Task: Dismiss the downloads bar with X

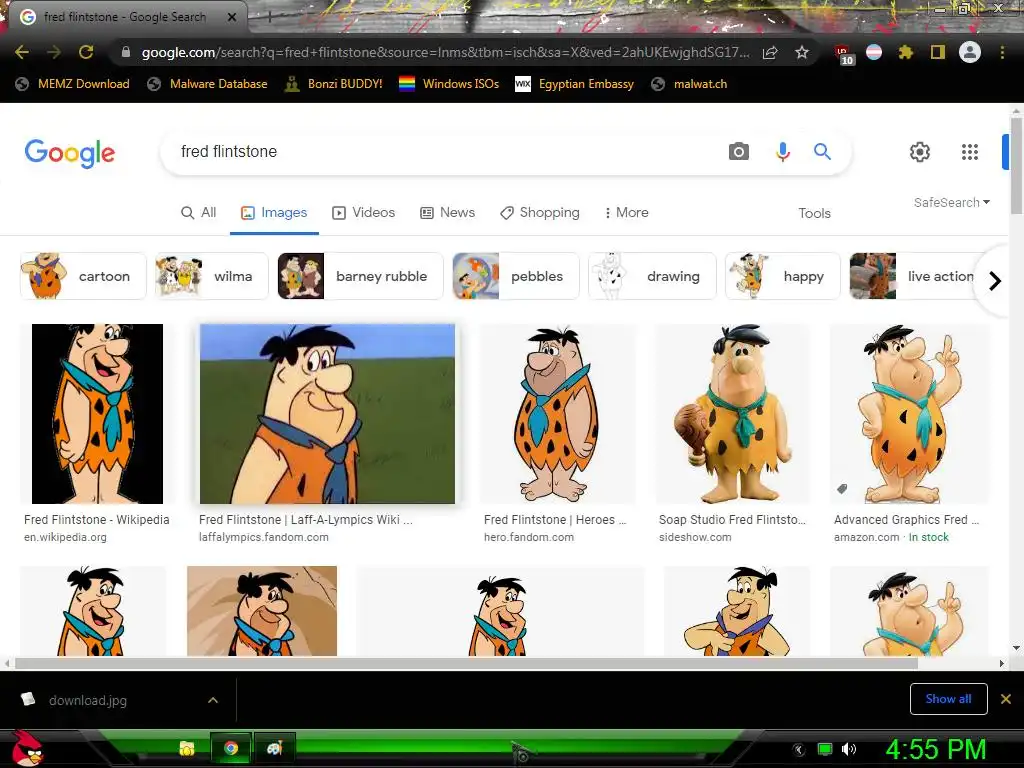Action: coord(1006,699)
